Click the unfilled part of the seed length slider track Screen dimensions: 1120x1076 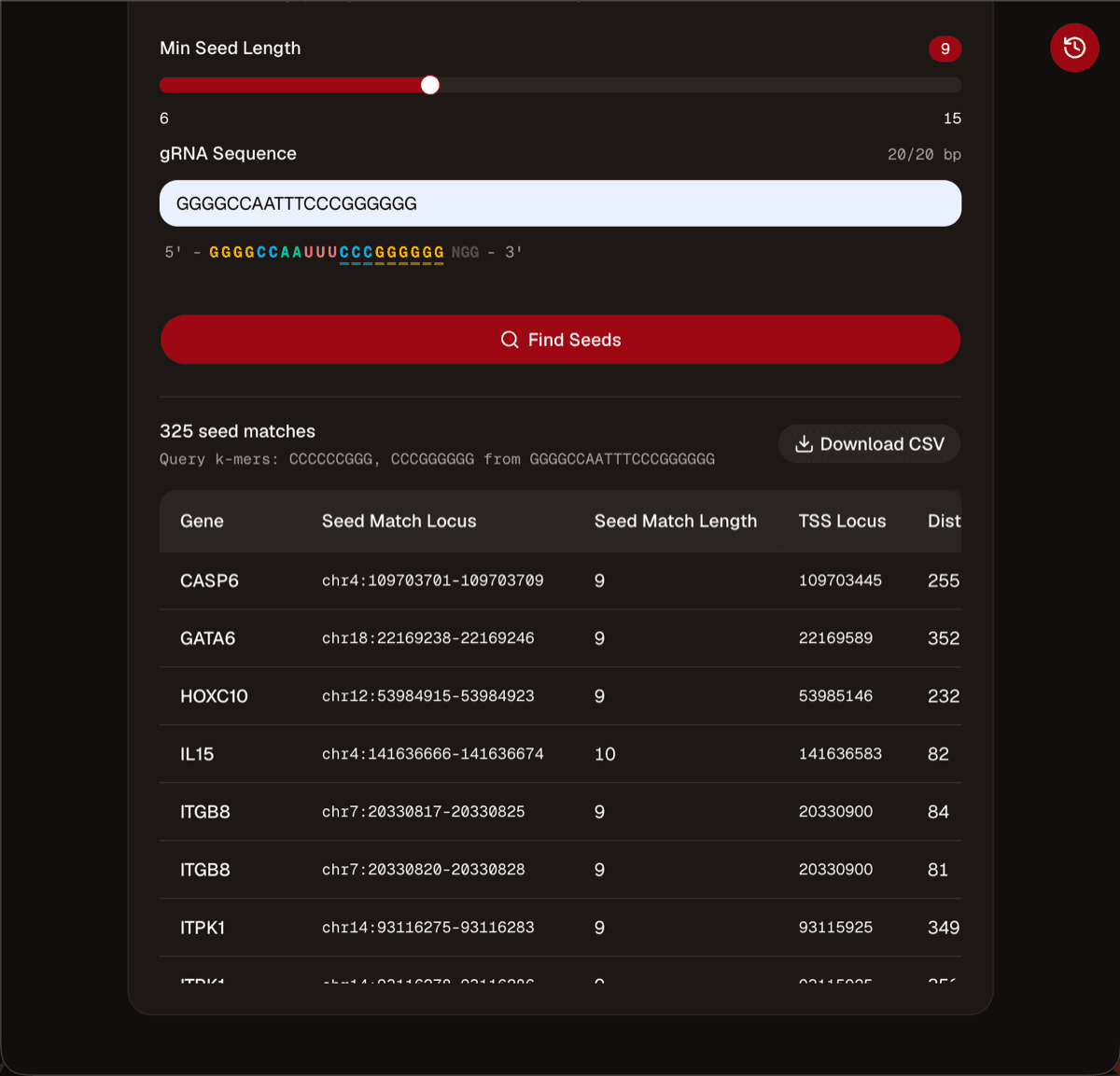click(x=700, y=85)
